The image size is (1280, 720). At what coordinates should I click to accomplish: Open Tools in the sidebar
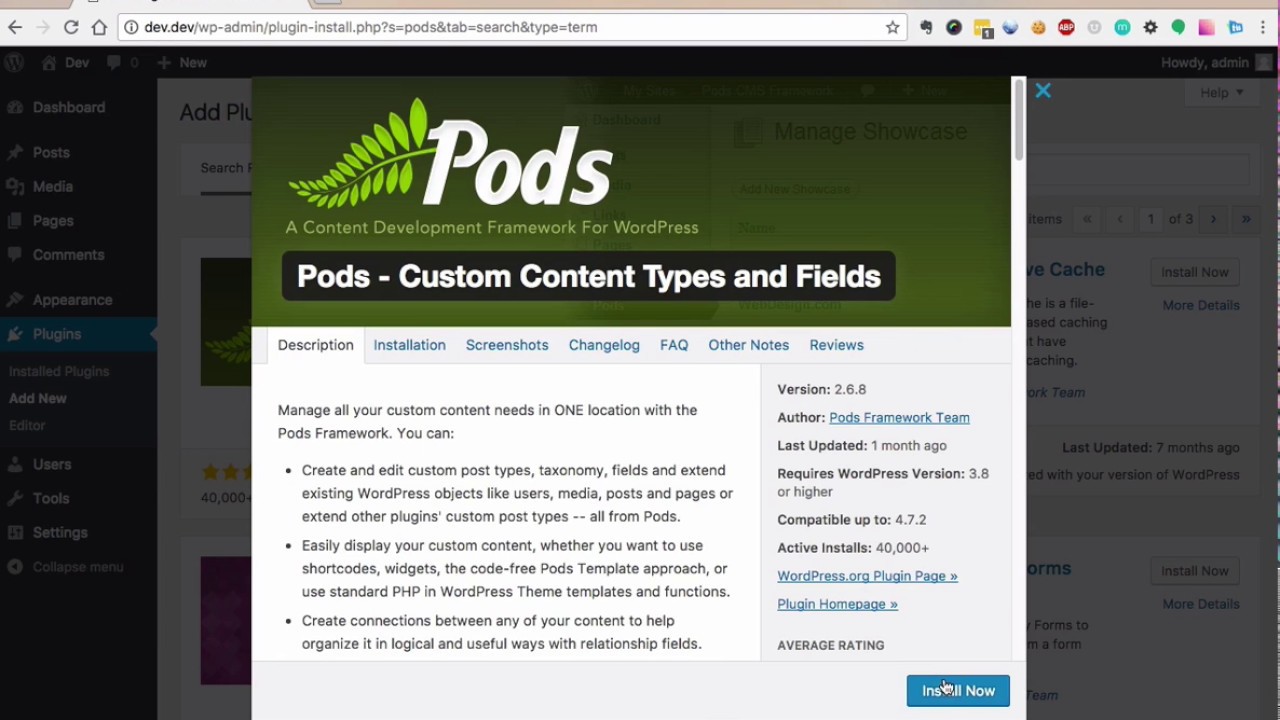(x=51, y=498)
